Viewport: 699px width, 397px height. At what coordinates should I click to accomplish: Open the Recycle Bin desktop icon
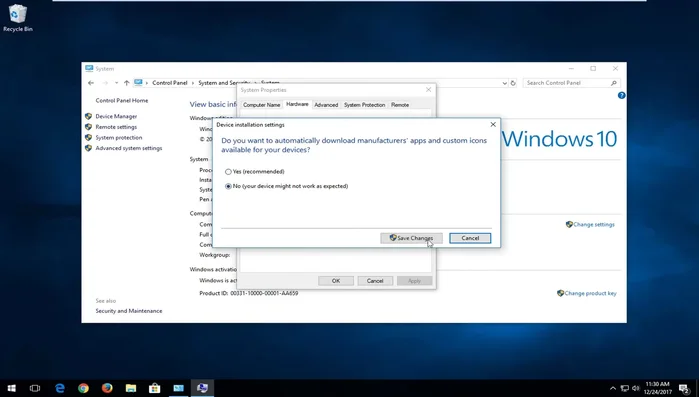[x=18, y=18]
